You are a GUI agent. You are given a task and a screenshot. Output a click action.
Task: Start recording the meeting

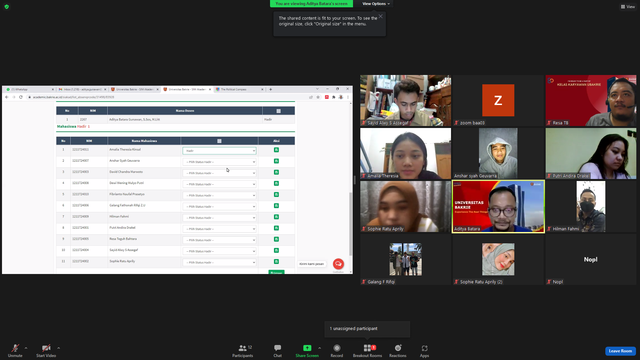(337, 350)
